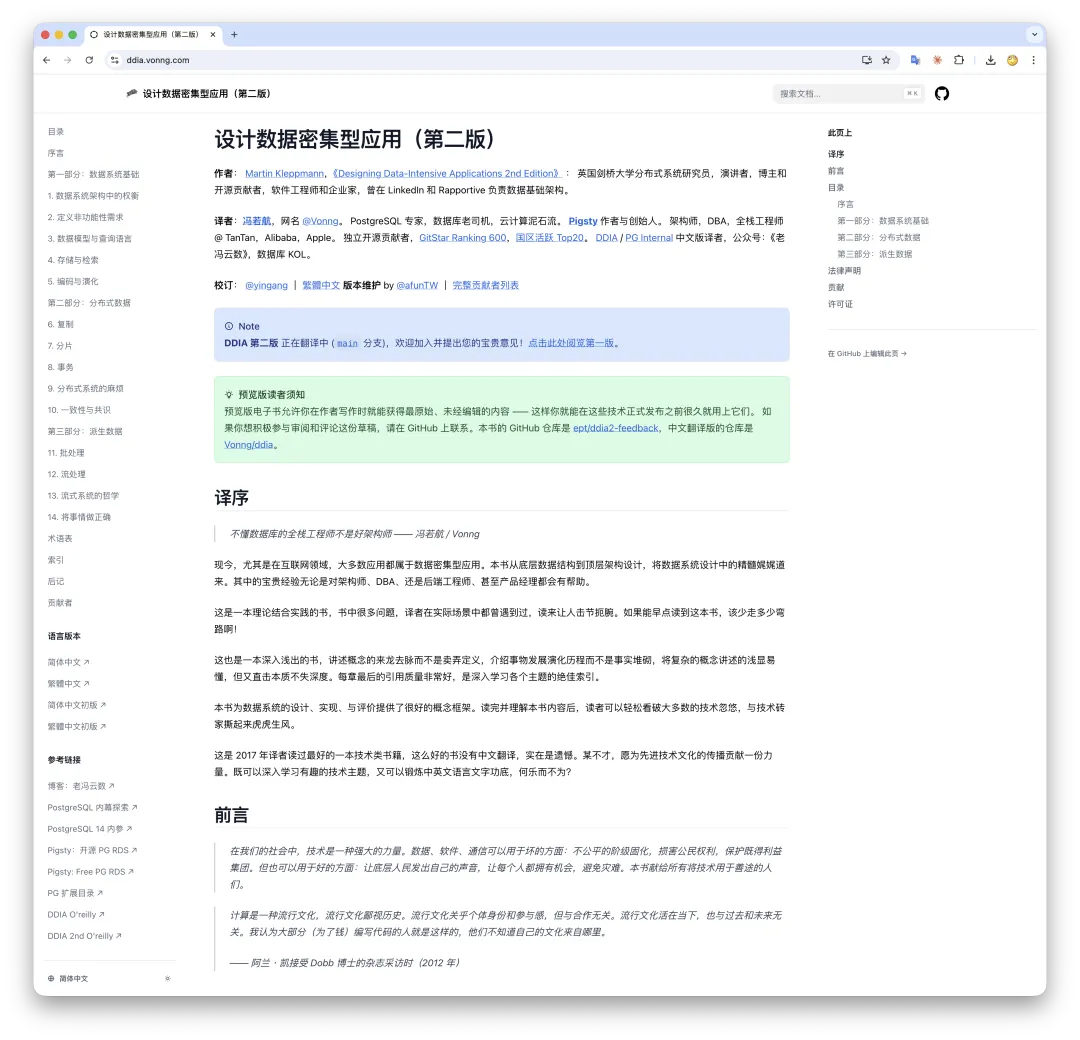Open a new tab with the plus button
The height and width of the screenshot is (1040, 1080).
point(234,33)
